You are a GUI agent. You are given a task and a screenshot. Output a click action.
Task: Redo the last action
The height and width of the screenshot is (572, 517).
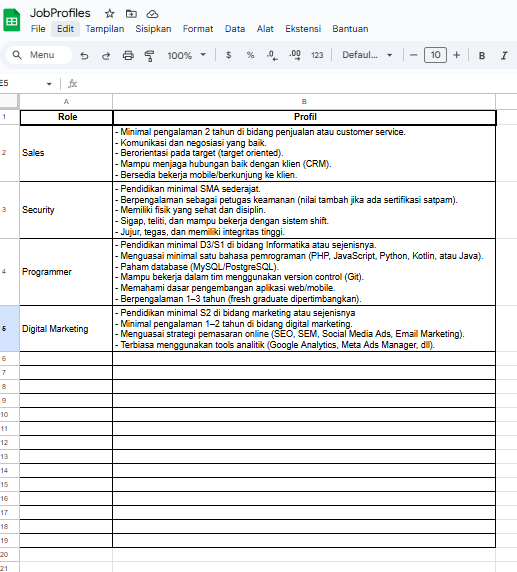click(x=106, y=55)
